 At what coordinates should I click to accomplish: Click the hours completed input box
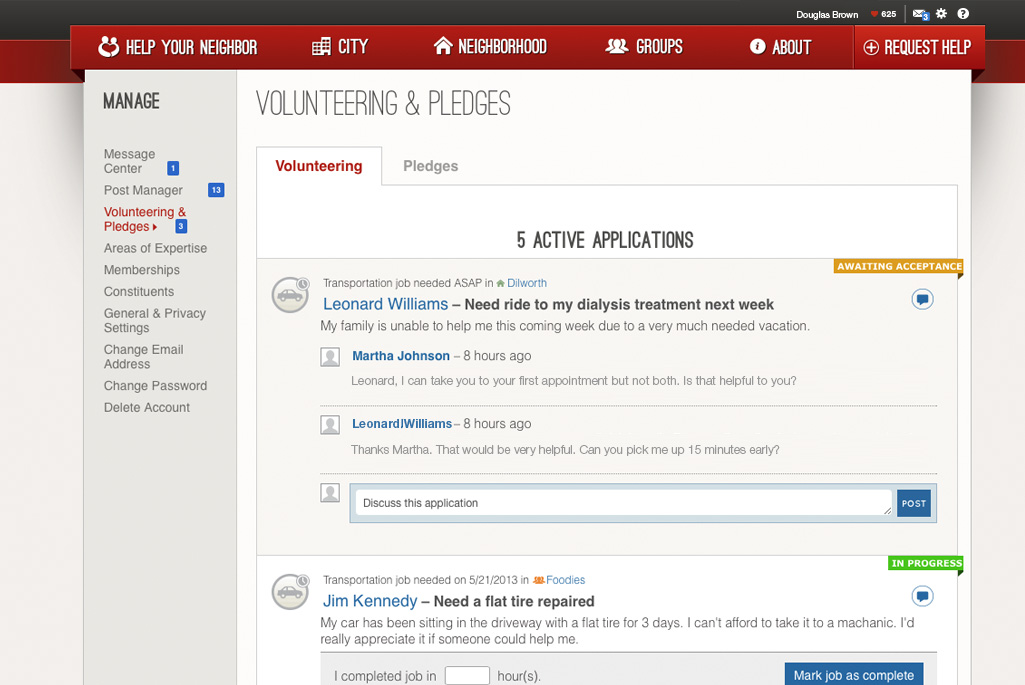[466, 676]
